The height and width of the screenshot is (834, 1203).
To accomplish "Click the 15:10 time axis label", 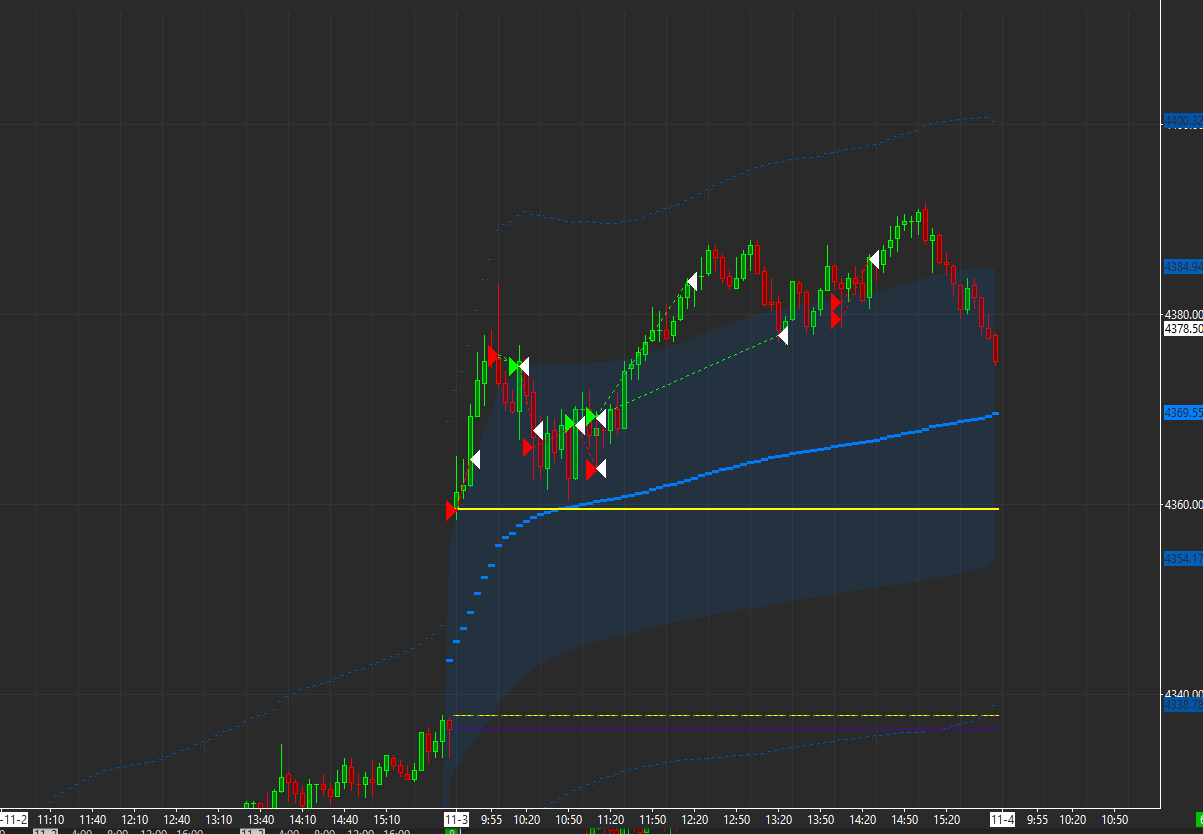I will click(387, 819).
